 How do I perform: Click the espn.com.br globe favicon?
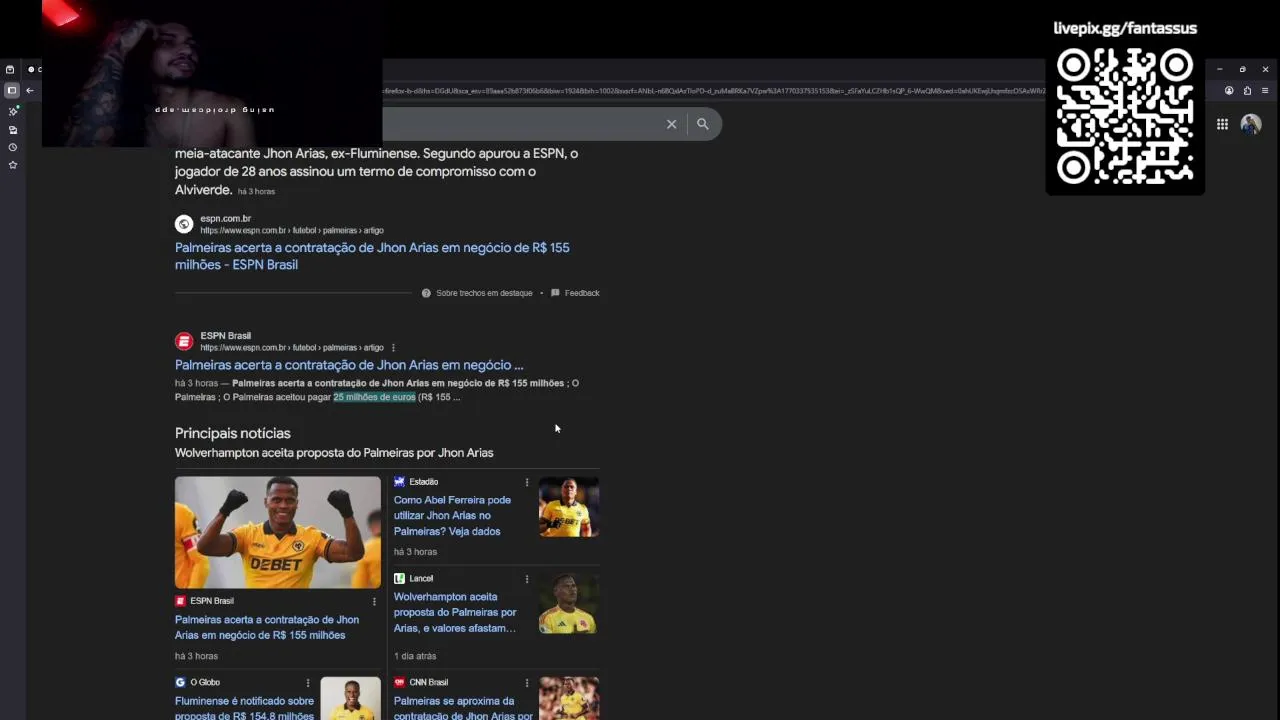tap(184, 224)
